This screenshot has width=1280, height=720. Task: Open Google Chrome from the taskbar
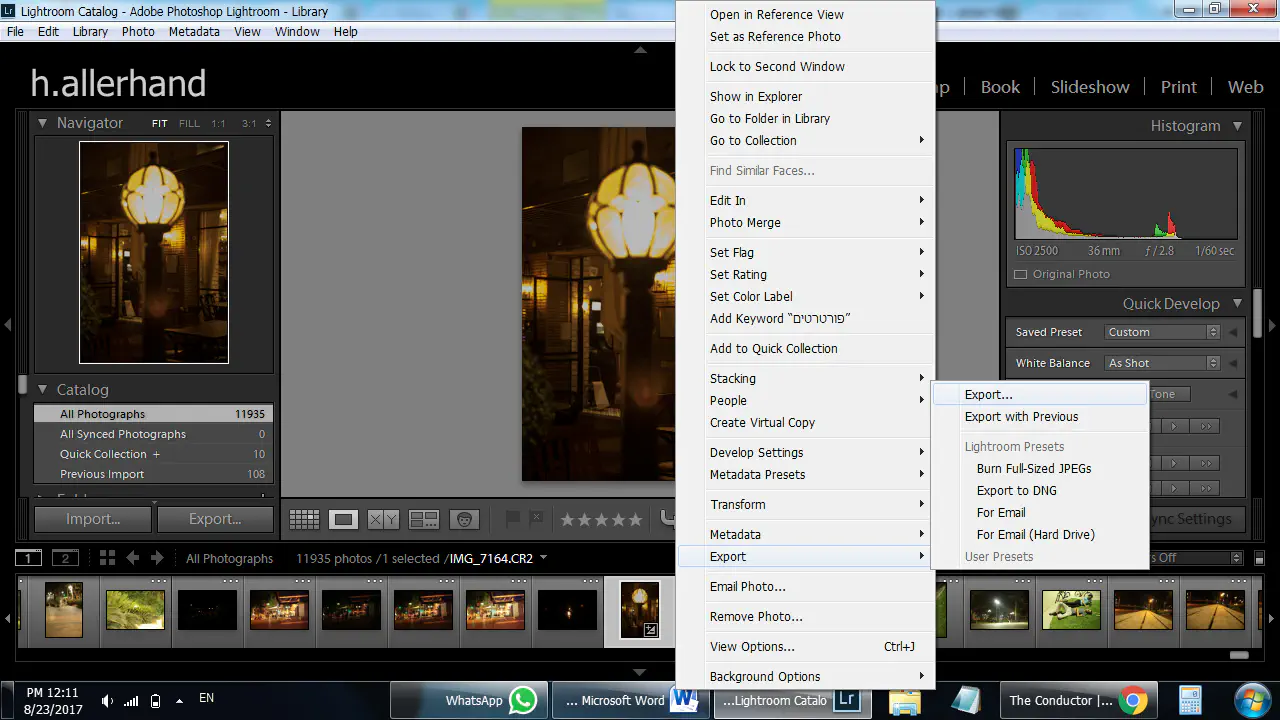click(1132, 700)
